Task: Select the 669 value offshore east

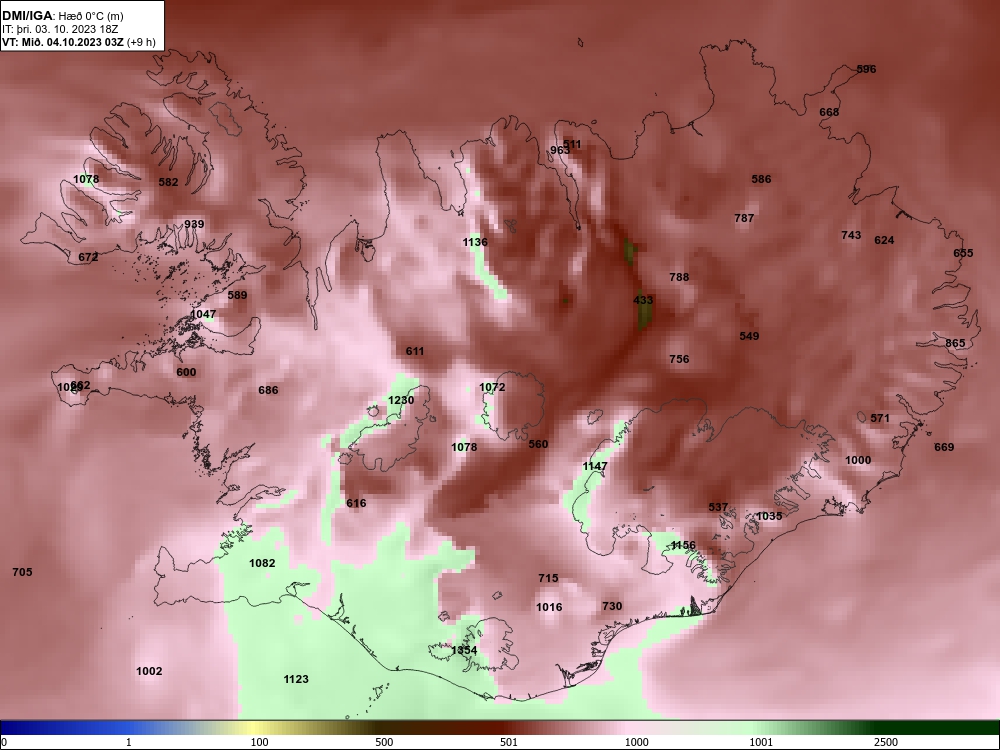Action: tap(944, 448)
